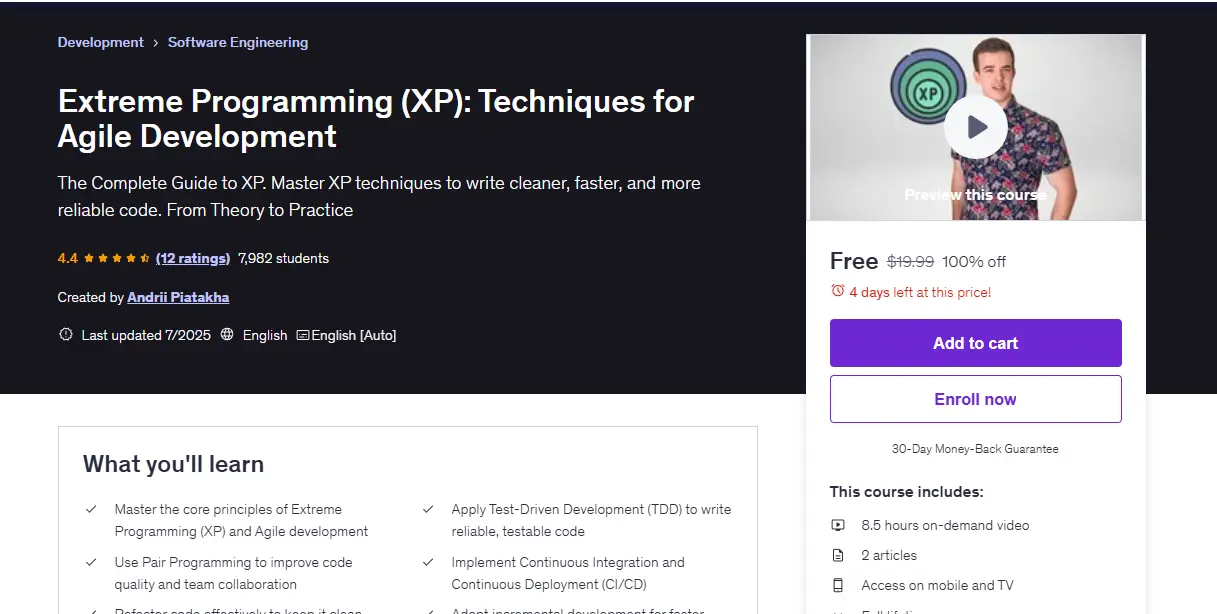Image resolution: width=1217 pixels, height=614 pixels.
Task: Click the What you'll learn heading
Action: 173,464
